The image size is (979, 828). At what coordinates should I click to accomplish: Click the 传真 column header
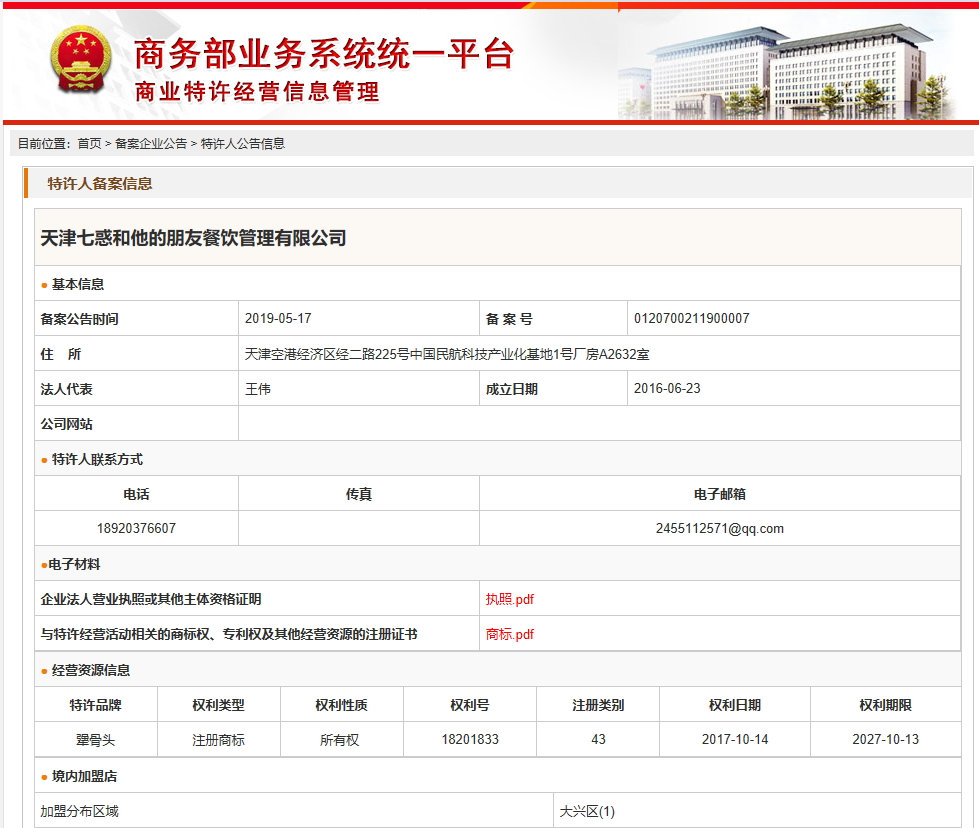click(359, 494)
